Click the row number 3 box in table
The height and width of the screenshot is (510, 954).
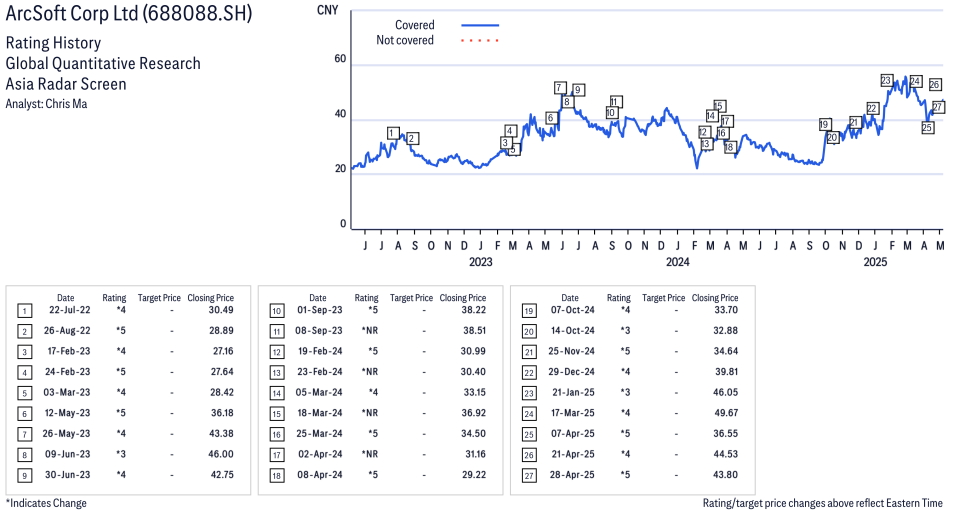coord(24,352)
